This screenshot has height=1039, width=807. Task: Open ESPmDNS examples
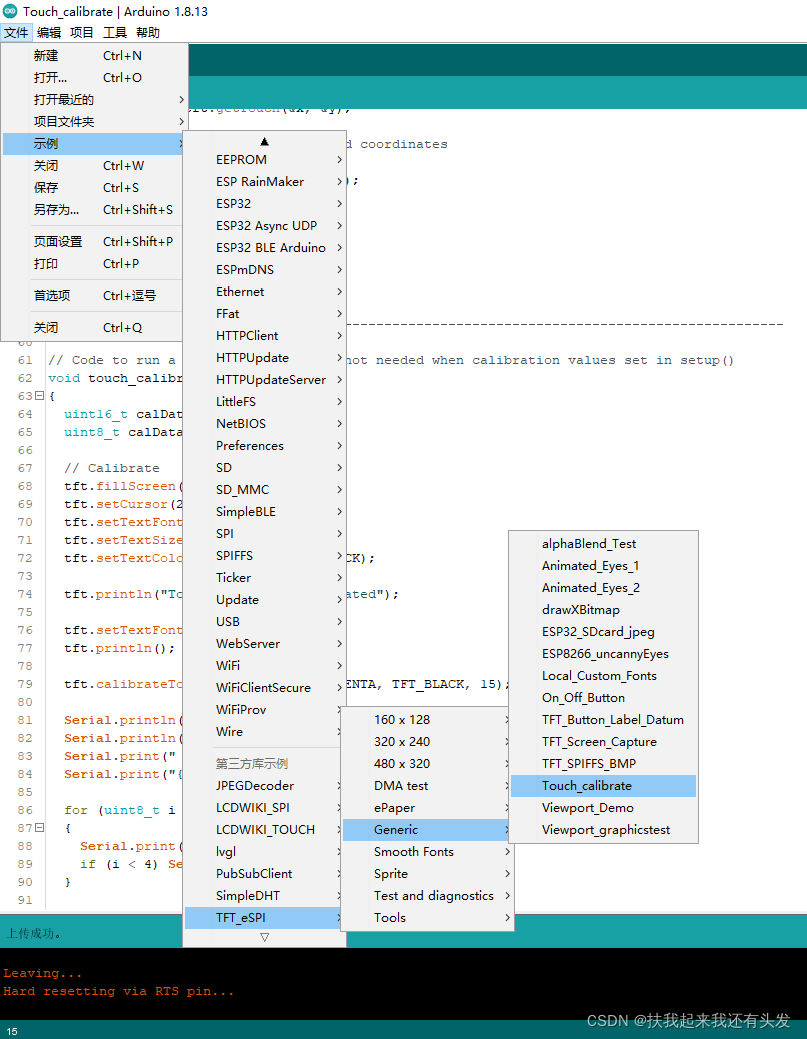(264, 270)
